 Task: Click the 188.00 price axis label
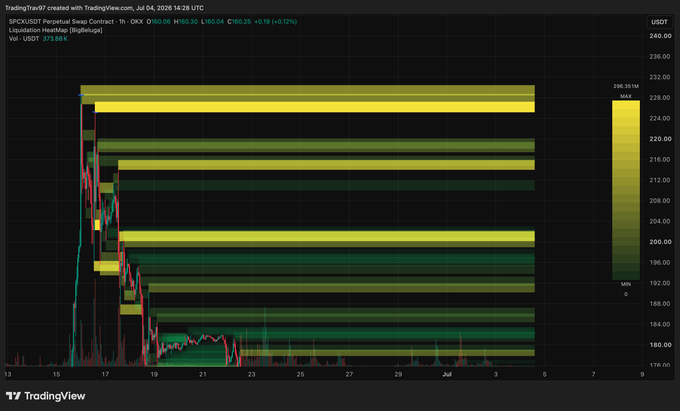pyautogui.click(x=660, y=303)
